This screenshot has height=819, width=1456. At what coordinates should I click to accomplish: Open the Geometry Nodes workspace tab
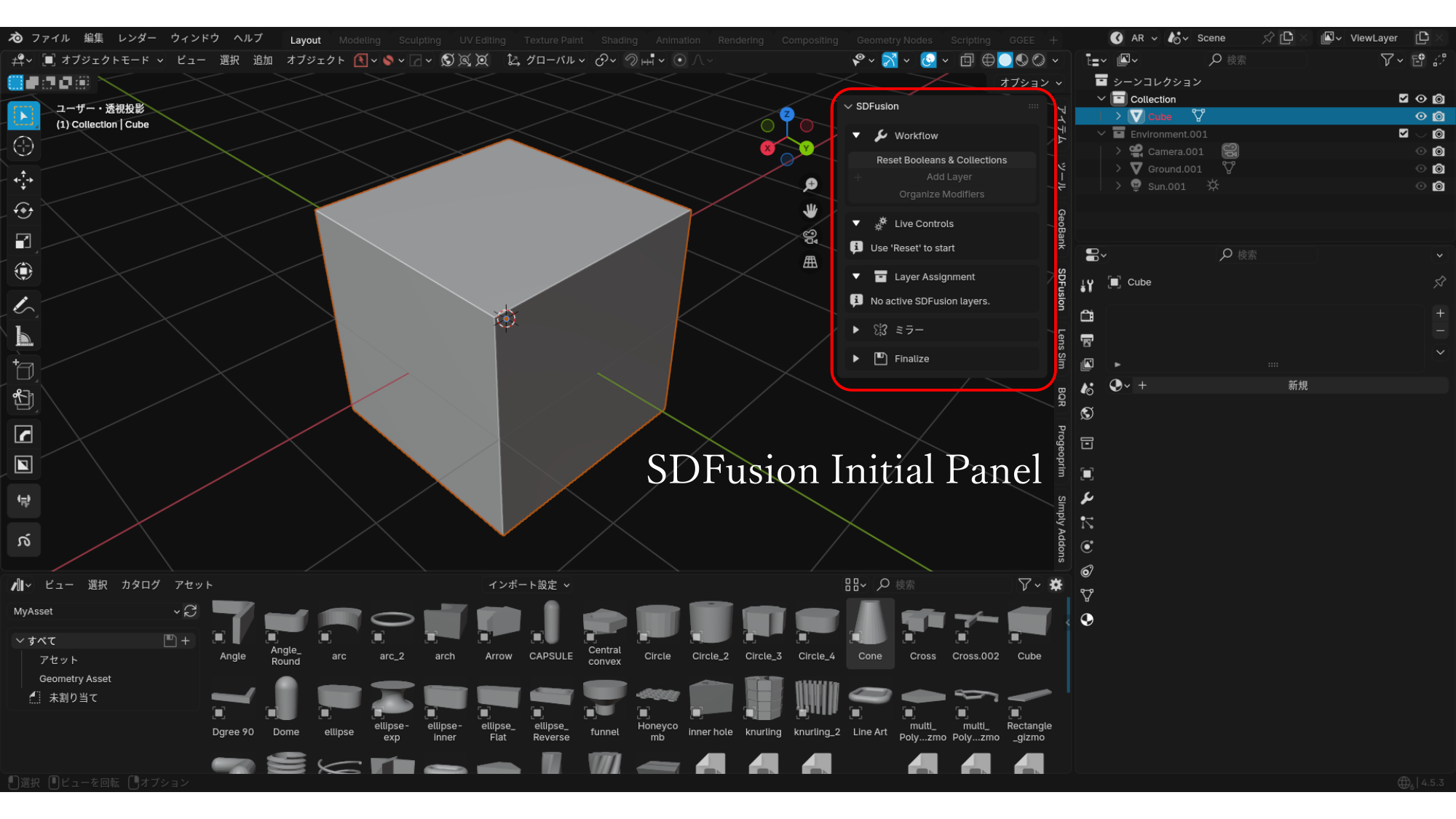tap(894, 40)
